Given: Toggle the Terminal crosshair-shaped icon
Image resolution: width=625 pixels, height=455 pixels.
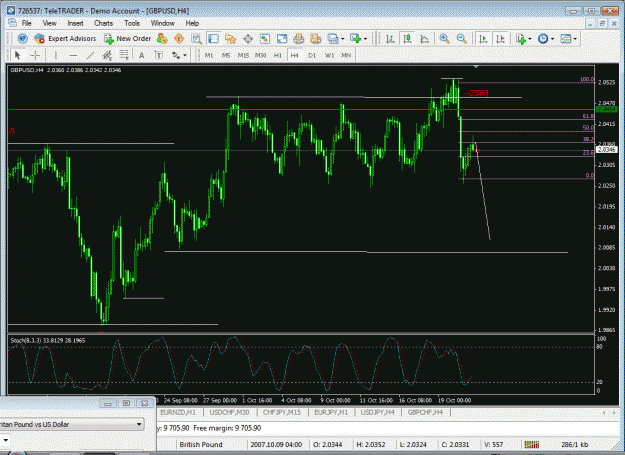Looking at the screenshot, I should point(248,39).
